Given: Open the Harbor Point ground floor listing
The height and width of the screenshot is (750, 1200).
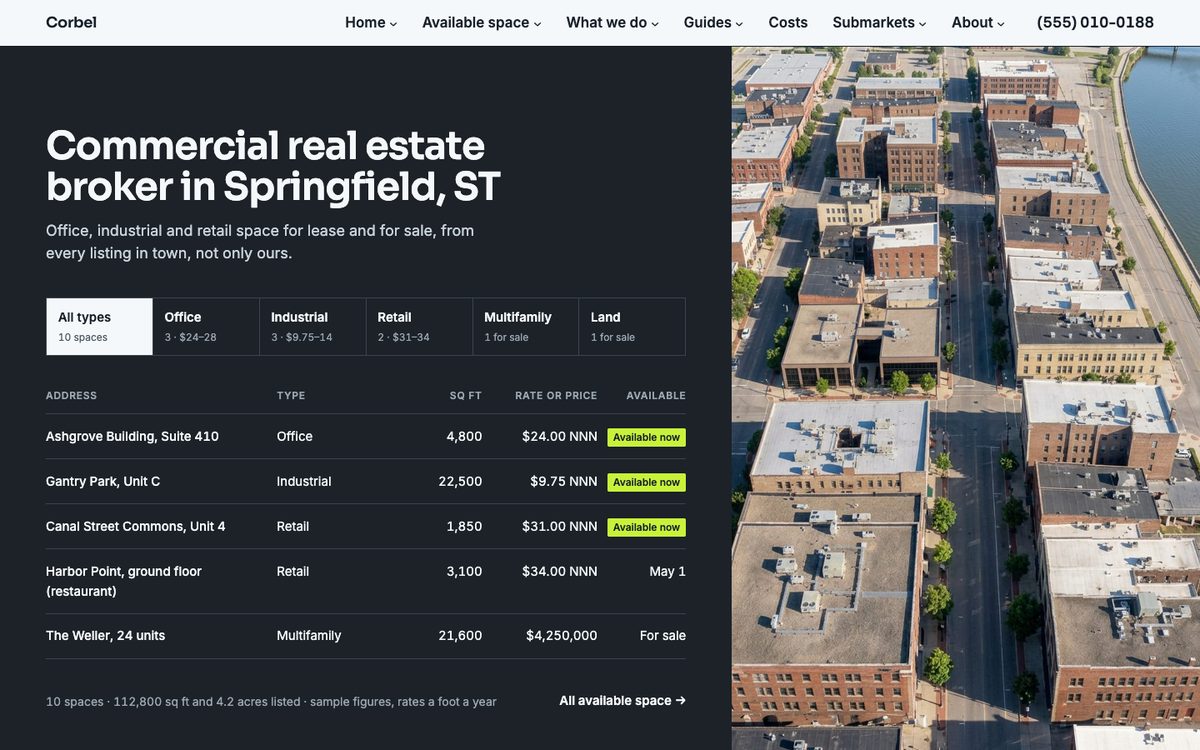Looking at the screenshot, I should 124,581.
